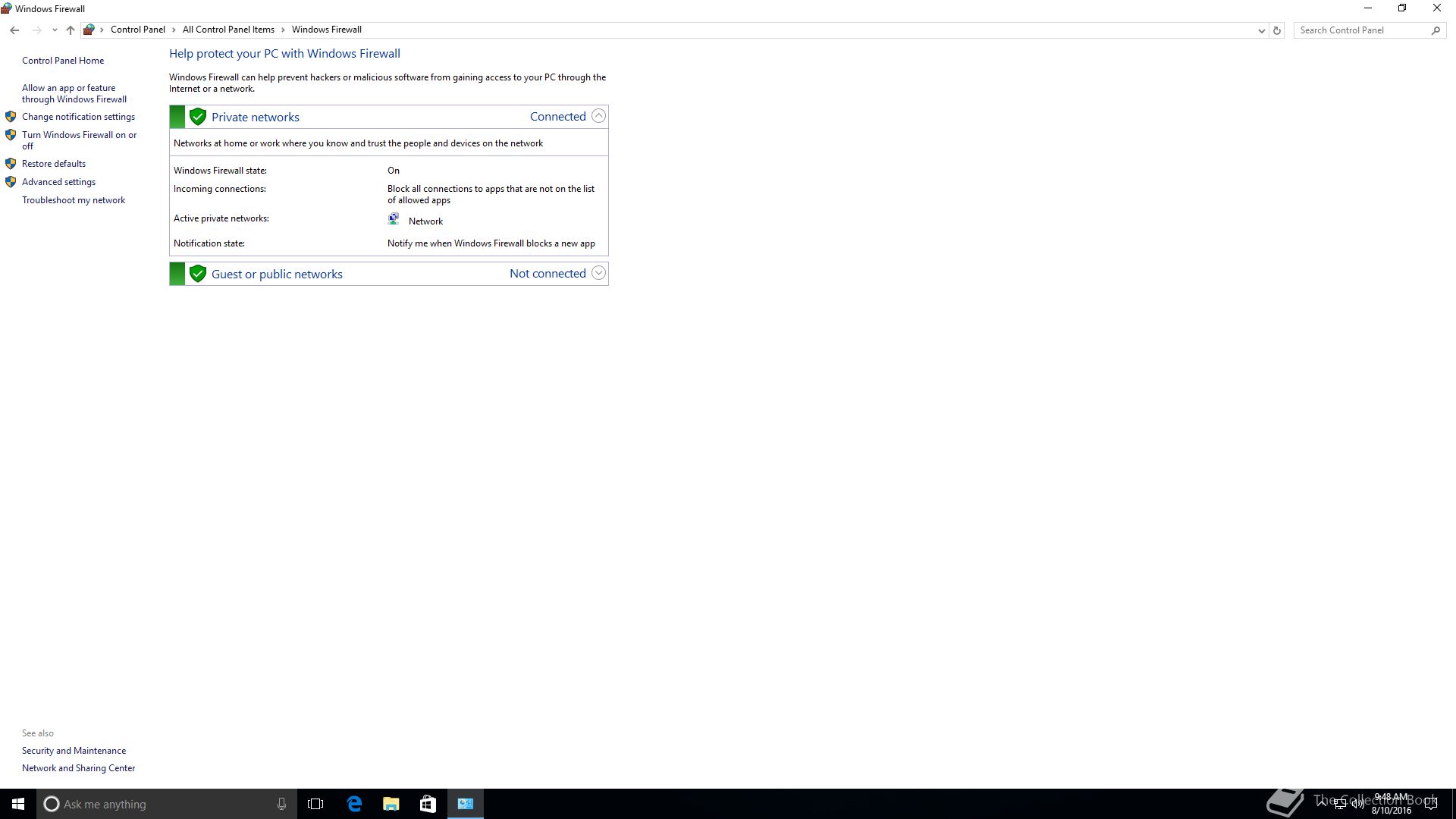Go up one level with up arrow

coord(71,30)
